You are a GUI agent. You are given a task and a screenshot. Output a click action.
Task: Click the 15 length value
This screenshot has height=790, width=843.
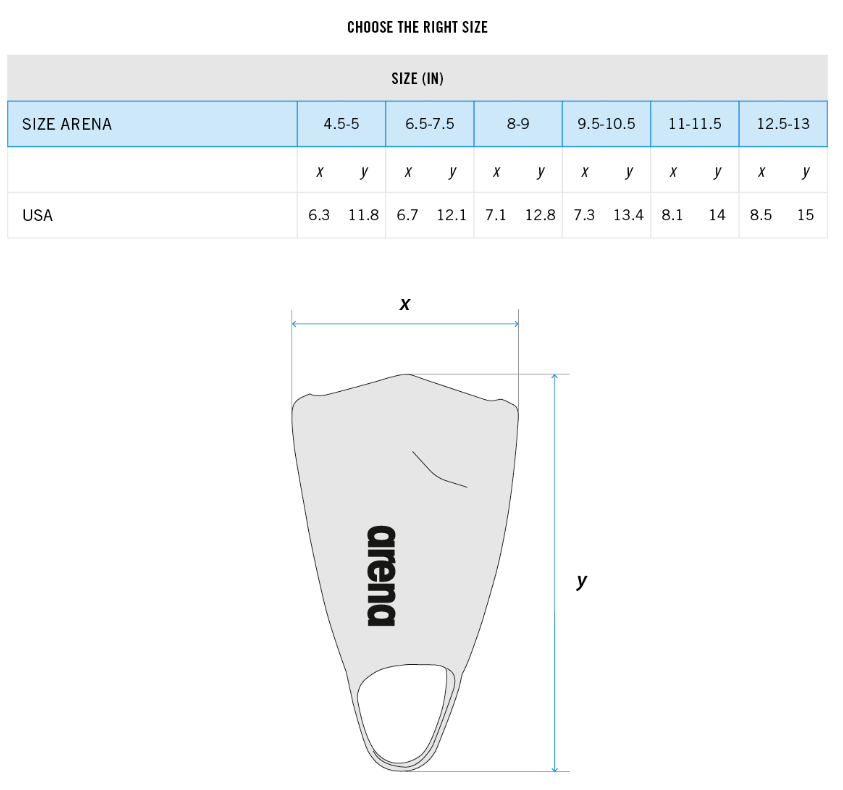pos(805,215)
